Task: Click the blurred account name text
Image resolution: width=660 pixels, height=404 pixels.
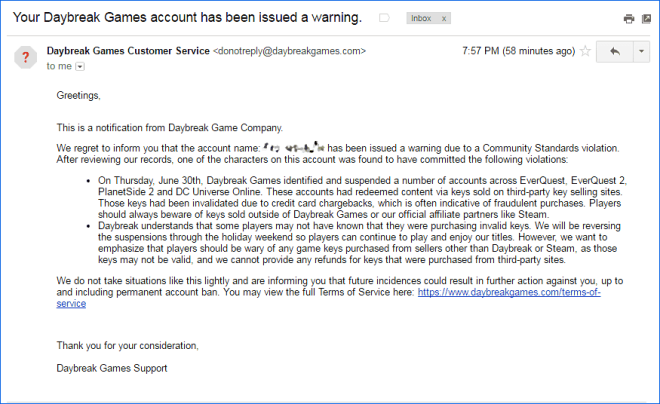Action: pos(294,147)
